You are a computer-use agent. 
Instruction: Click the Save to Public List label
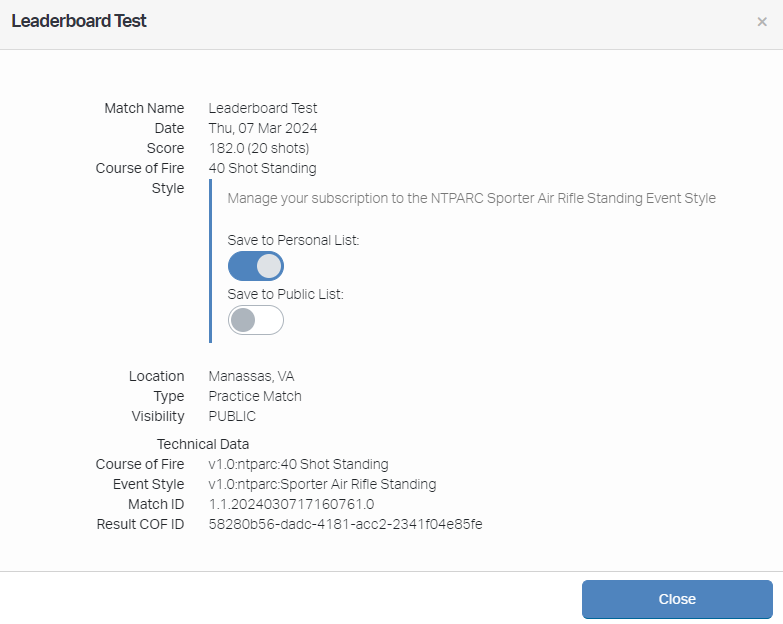click(285, 294)
